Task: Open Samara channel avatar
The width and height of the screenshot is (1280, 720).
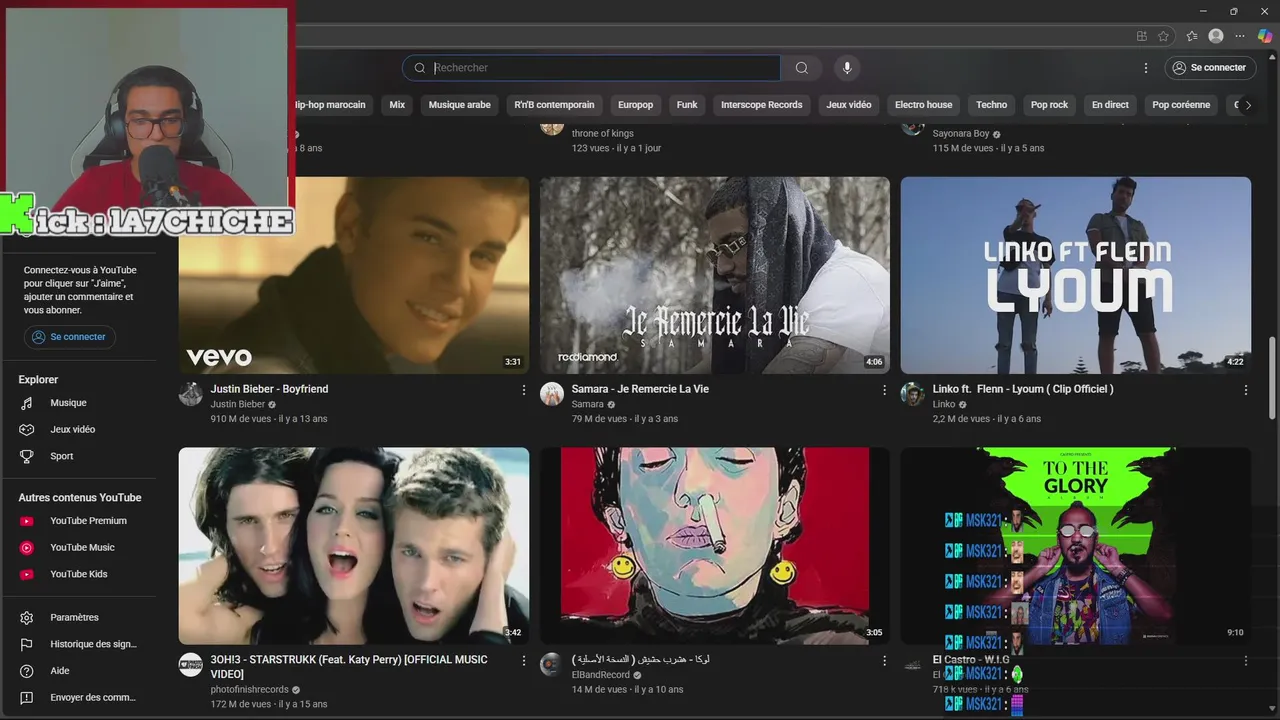Action: pyautogui.click(x=552, y=394)
